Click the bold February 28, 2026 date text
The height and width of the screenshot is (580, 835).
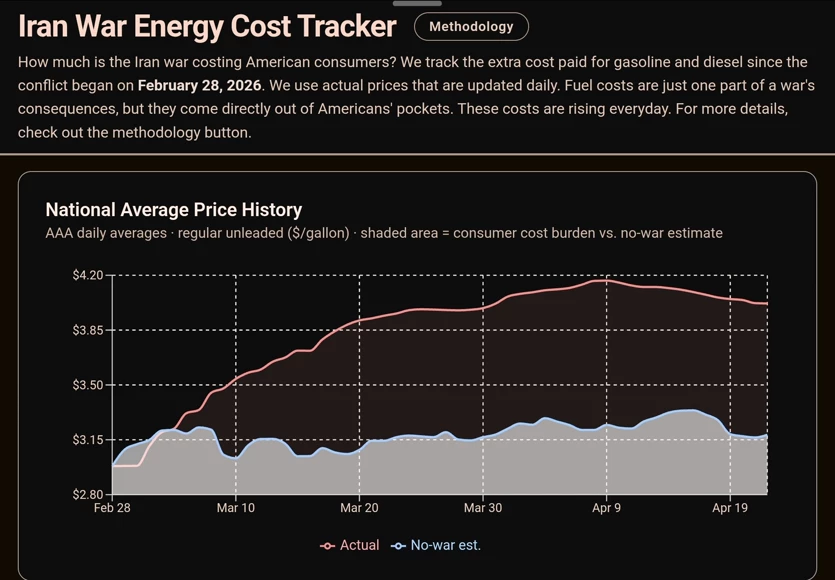(x=200, y=85)
